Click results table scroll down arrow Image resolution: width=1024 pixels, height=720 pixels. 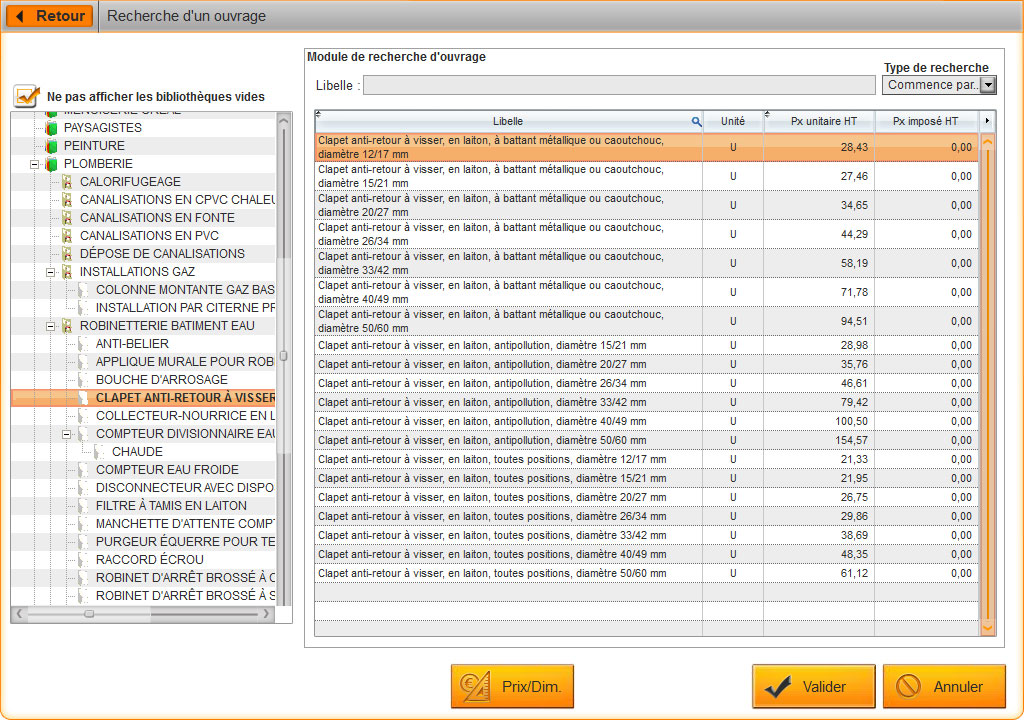987,628
